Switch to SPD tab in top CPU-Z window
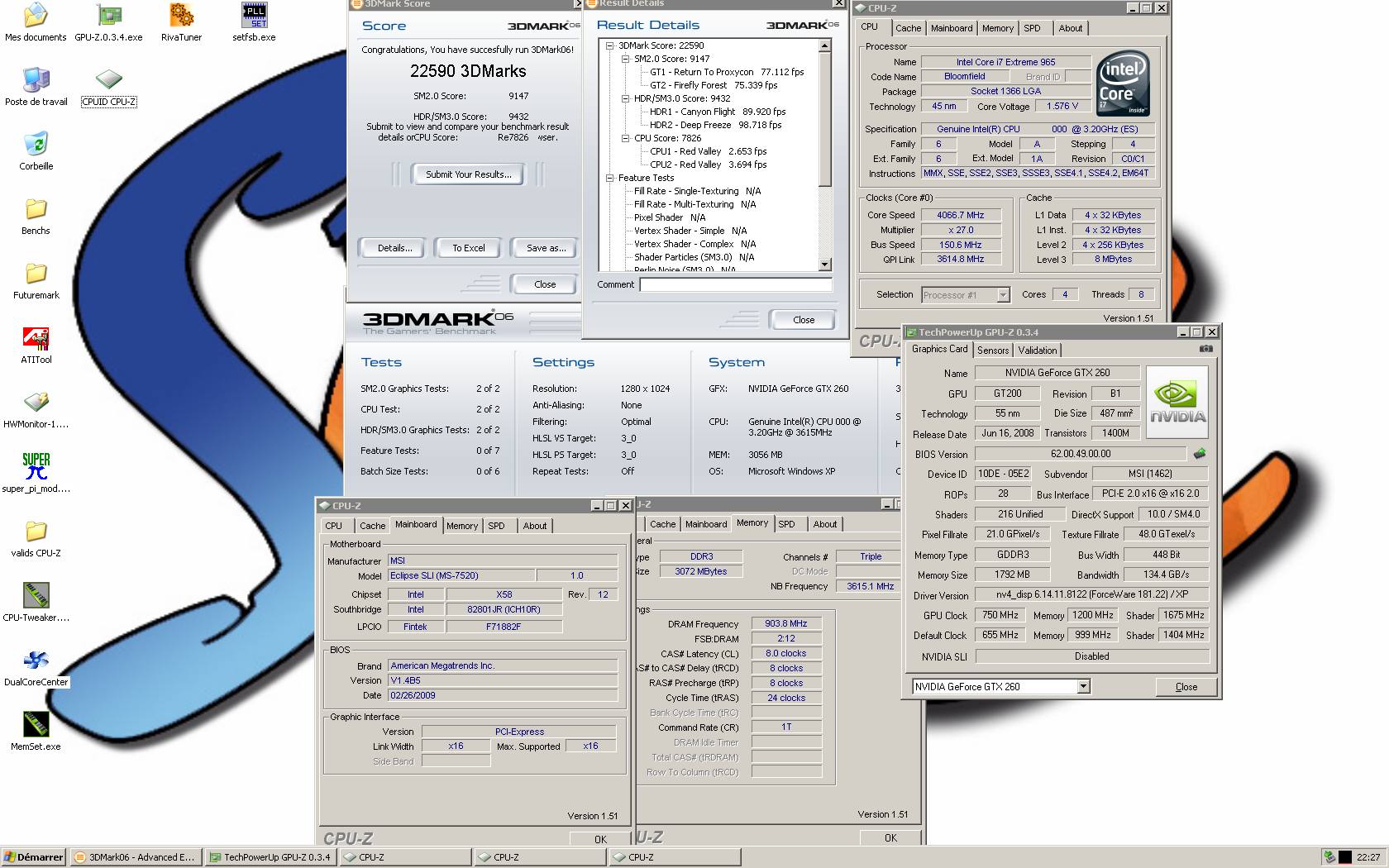The width and height of the screenshot is (1389, 868). click(x=1032, y=28)
